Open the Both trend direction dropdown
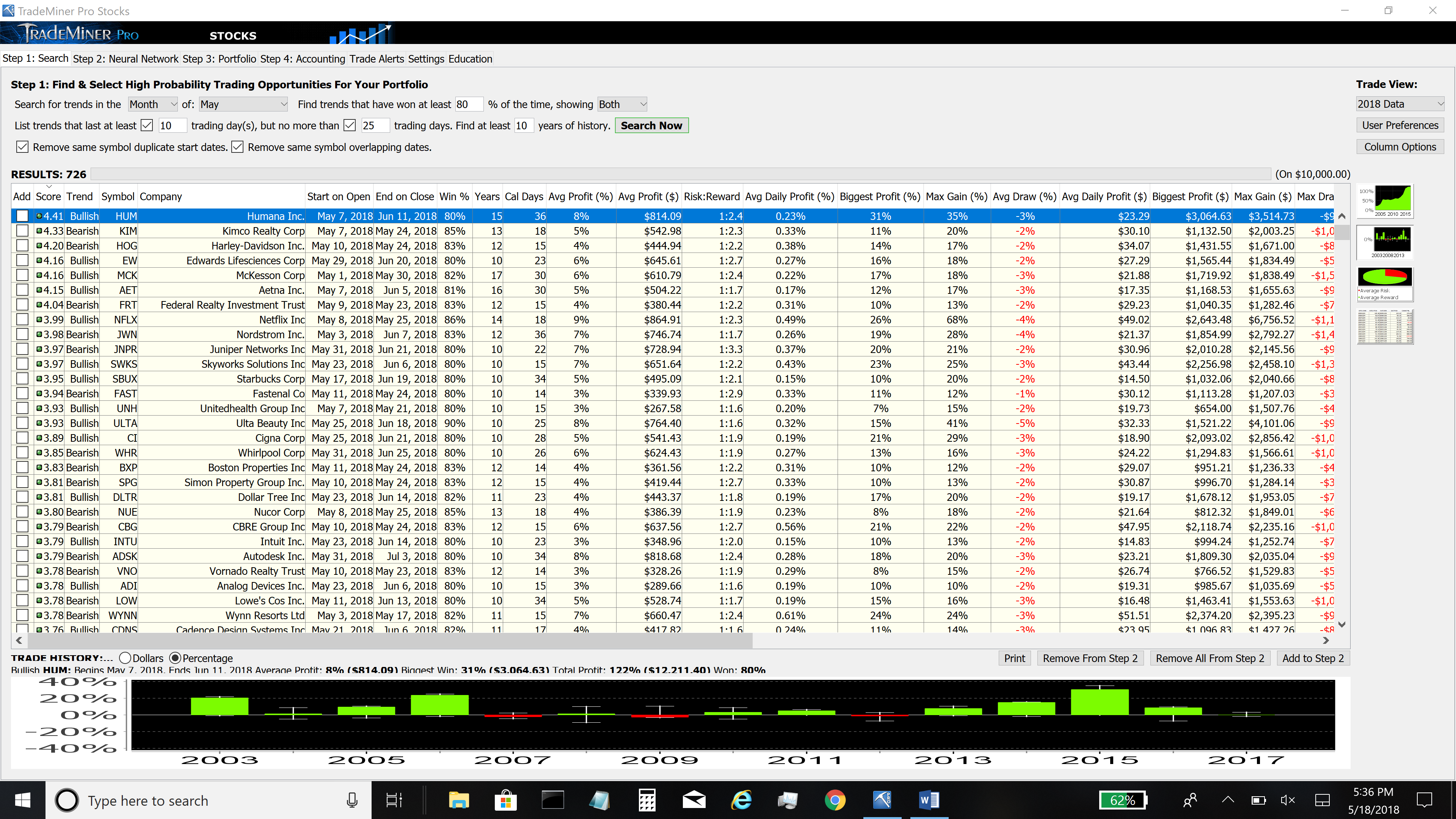This screenshot has width=1456, height=819. (x=622, y=104)
